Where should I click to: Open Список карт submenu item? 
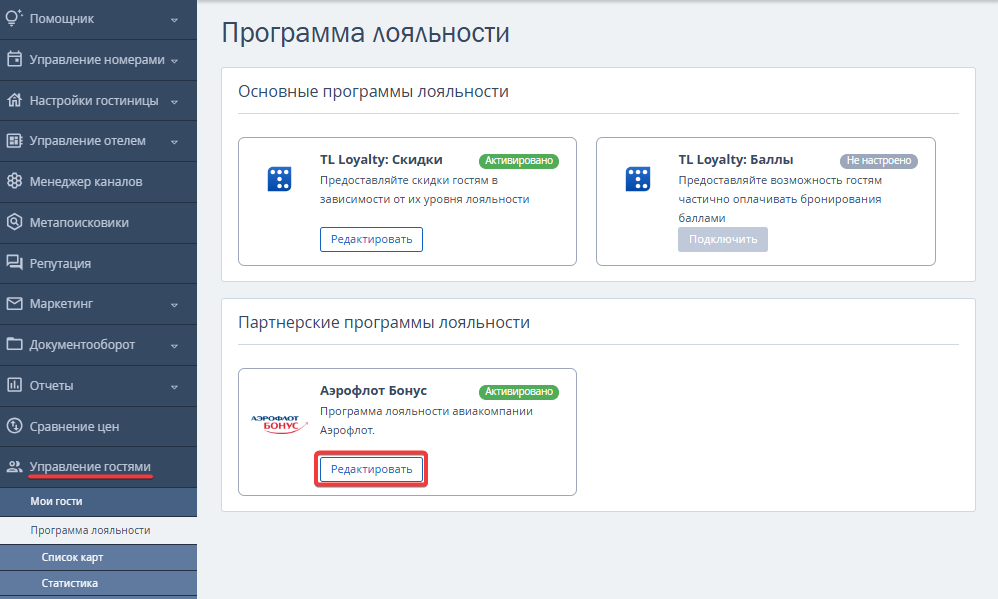click(98, 557)
